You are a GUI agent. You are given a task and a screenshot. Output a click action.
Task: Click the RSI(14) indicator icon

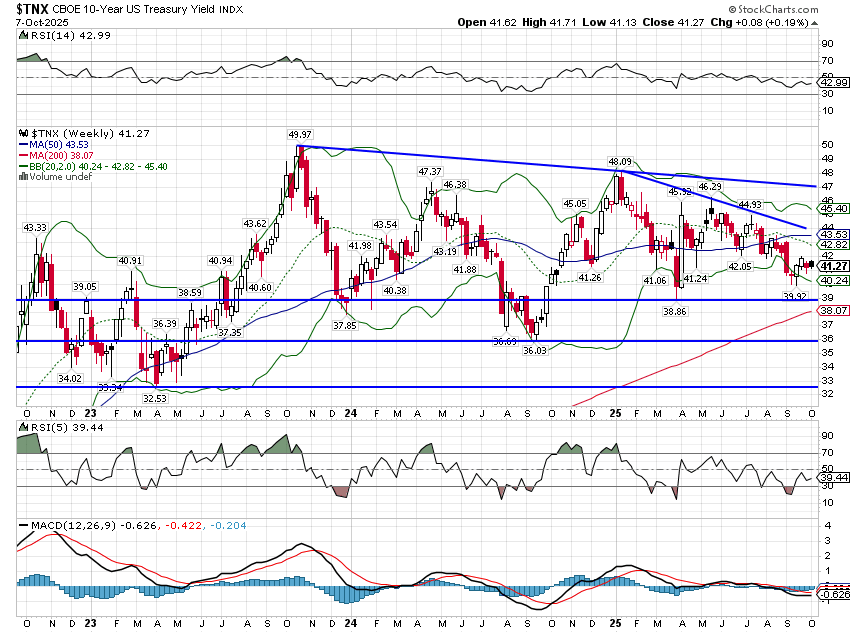coord(23,36)
